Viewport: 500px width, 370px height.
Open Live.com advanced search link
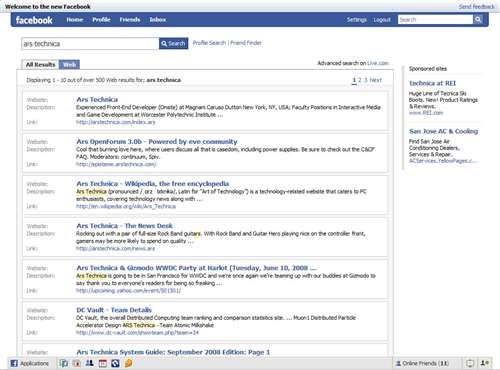tap(378, 63)
